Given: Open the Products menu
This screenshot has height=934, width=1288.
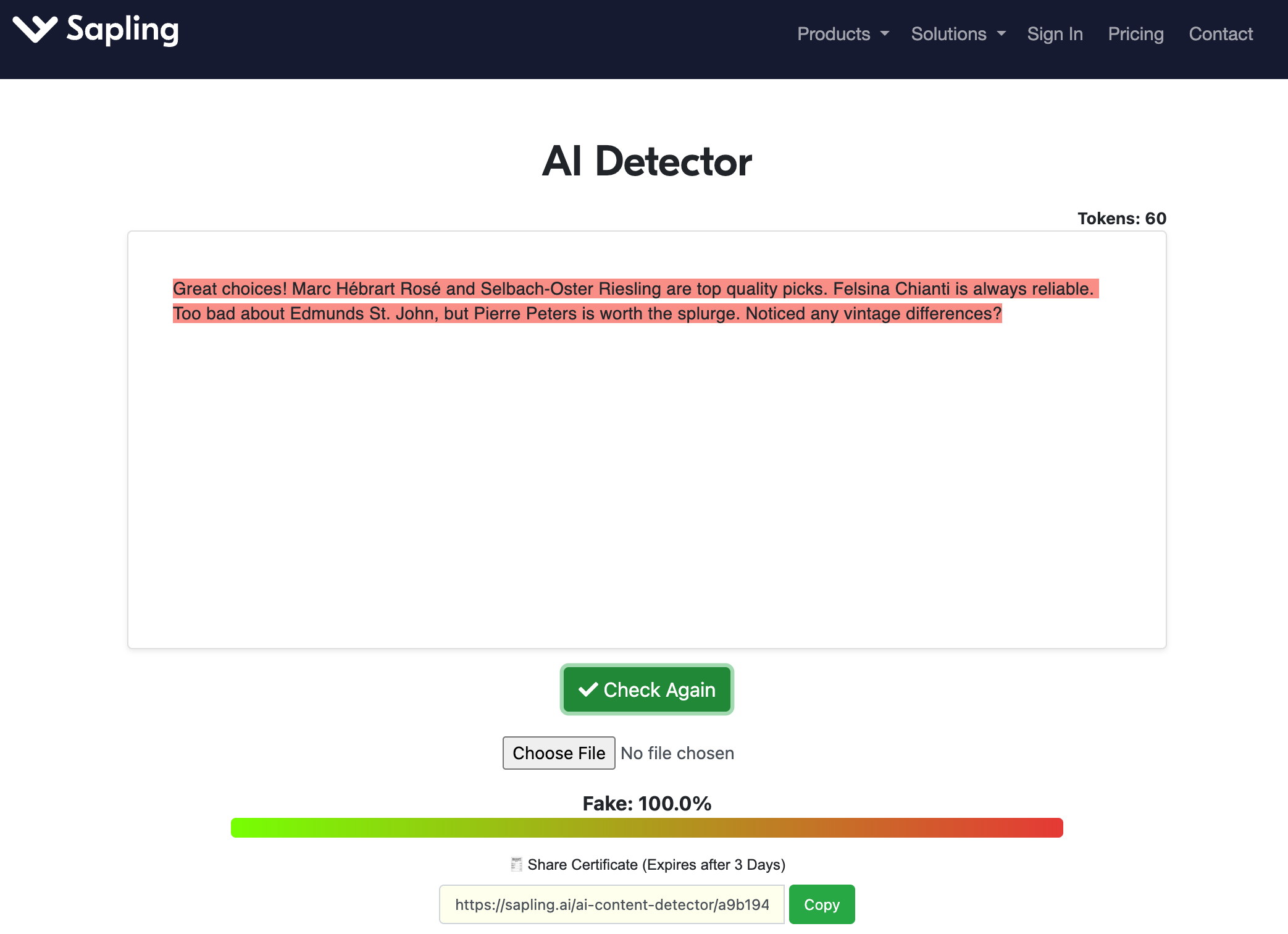Looking at the screenshot, I should click(843, 34).
